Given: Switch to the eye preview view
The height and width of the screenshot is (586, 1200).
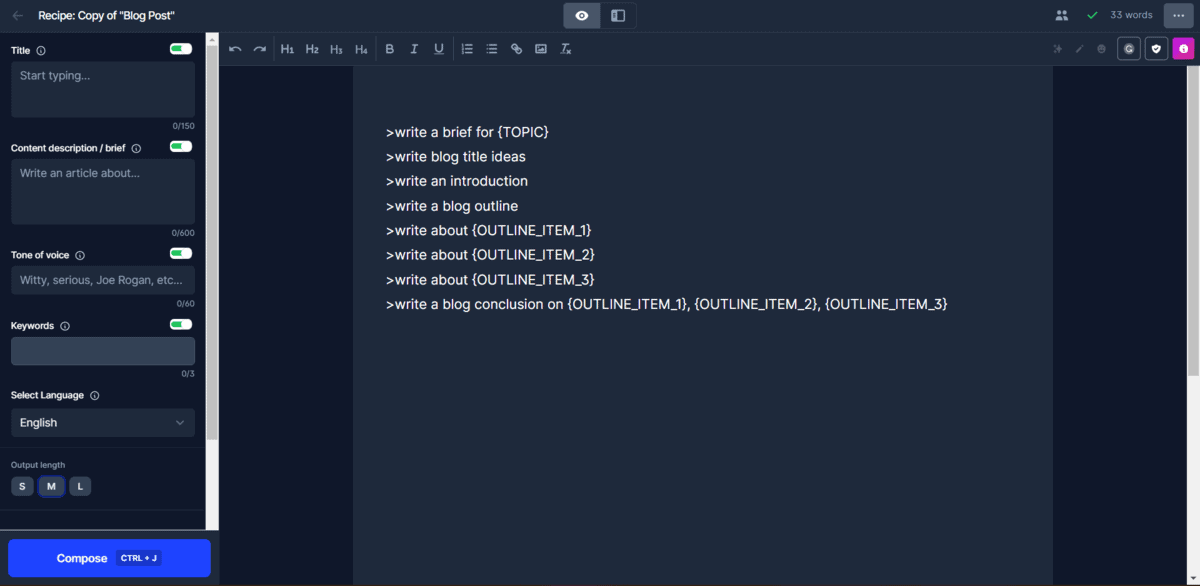Looking at the screenshot, I should (582, 16).
